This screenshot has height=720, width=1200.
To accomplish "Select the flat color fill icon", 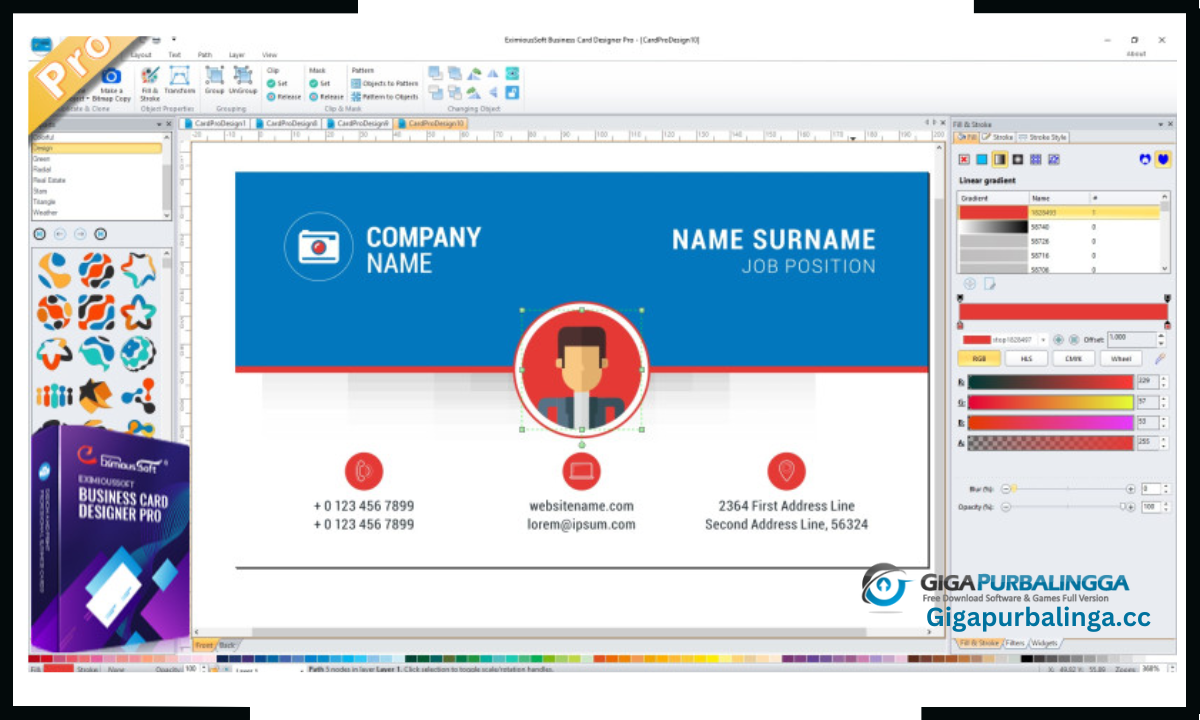I will tap(982, 159).
